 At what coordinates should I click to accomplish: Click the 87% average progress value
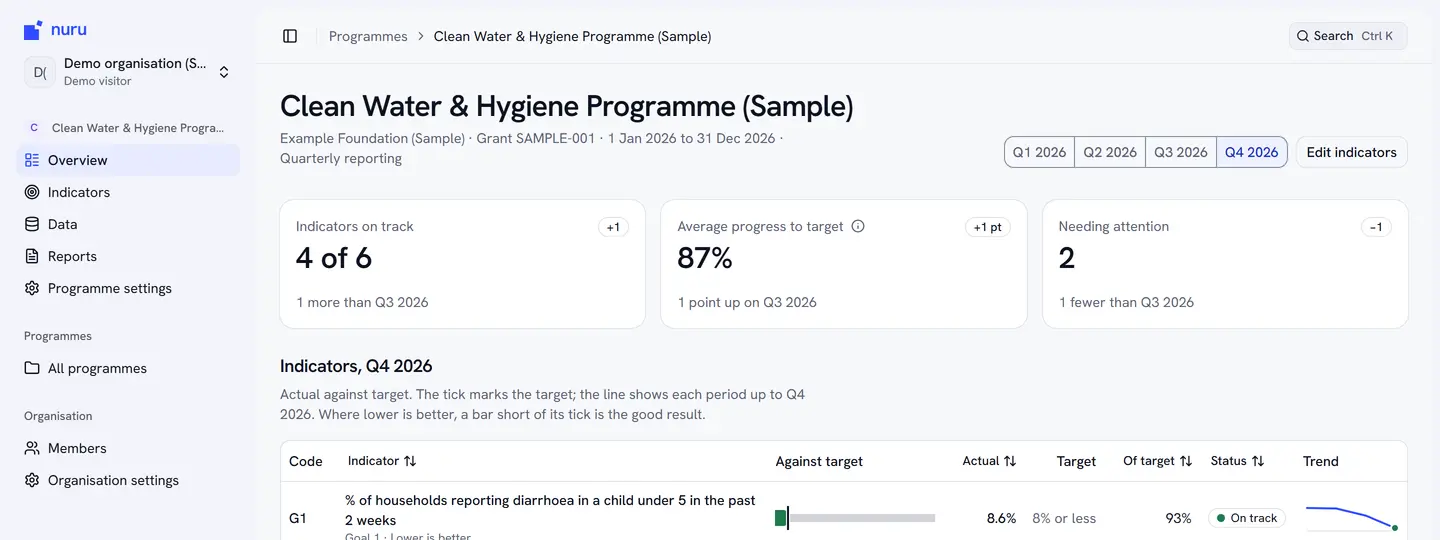pyautogui.click(x=705, y=259)
